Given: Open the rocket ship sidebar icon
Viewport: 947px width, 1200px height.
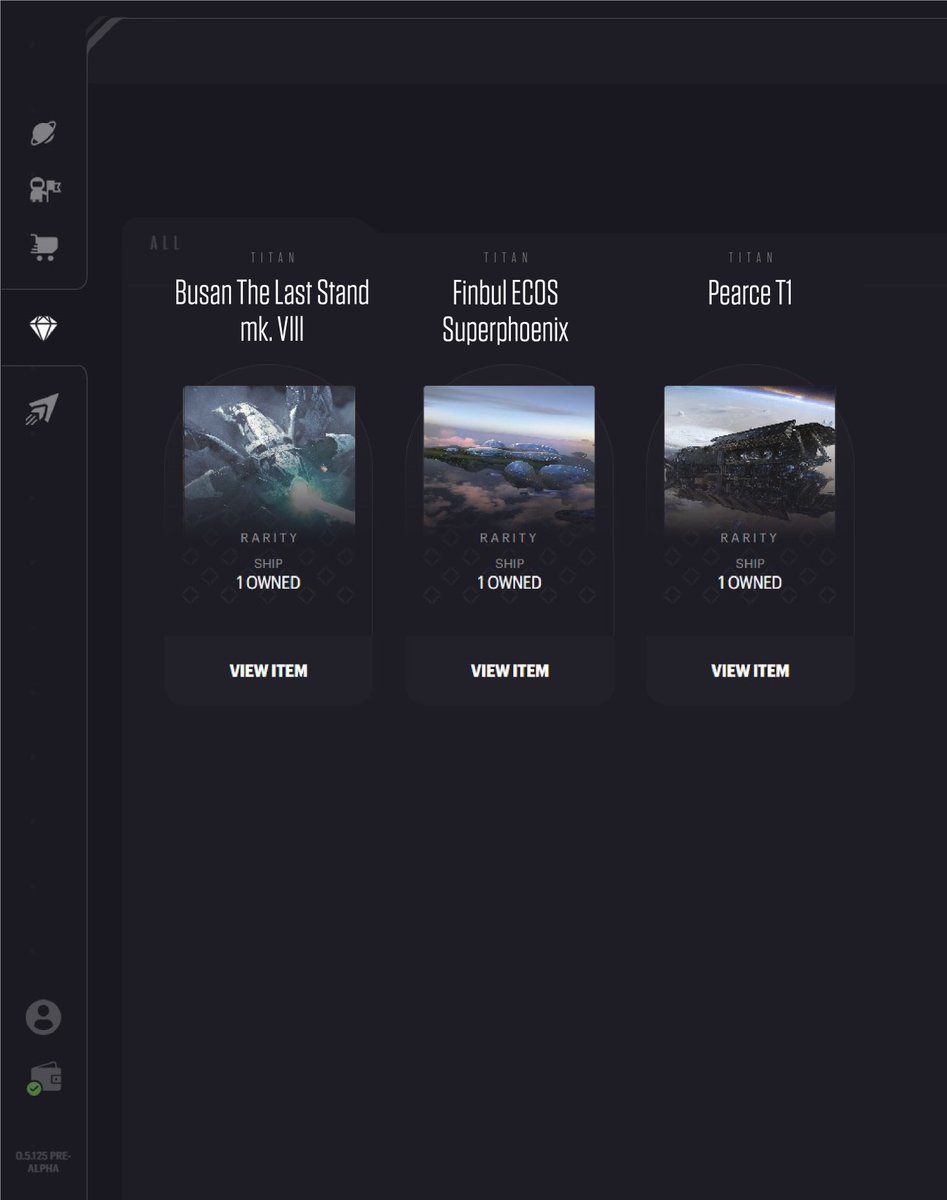Looking at the screenshot, I should click(x=43, y=409).
